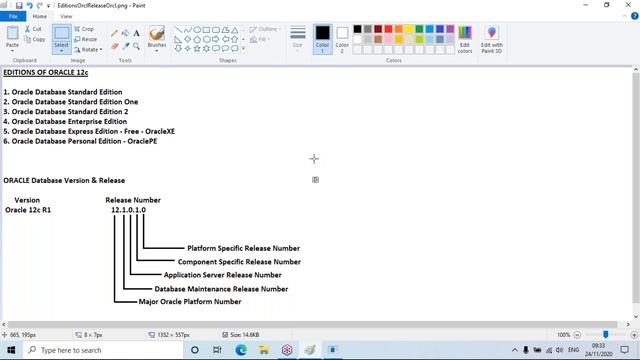Pick the yellow color swatch

[x=409, y=29]
